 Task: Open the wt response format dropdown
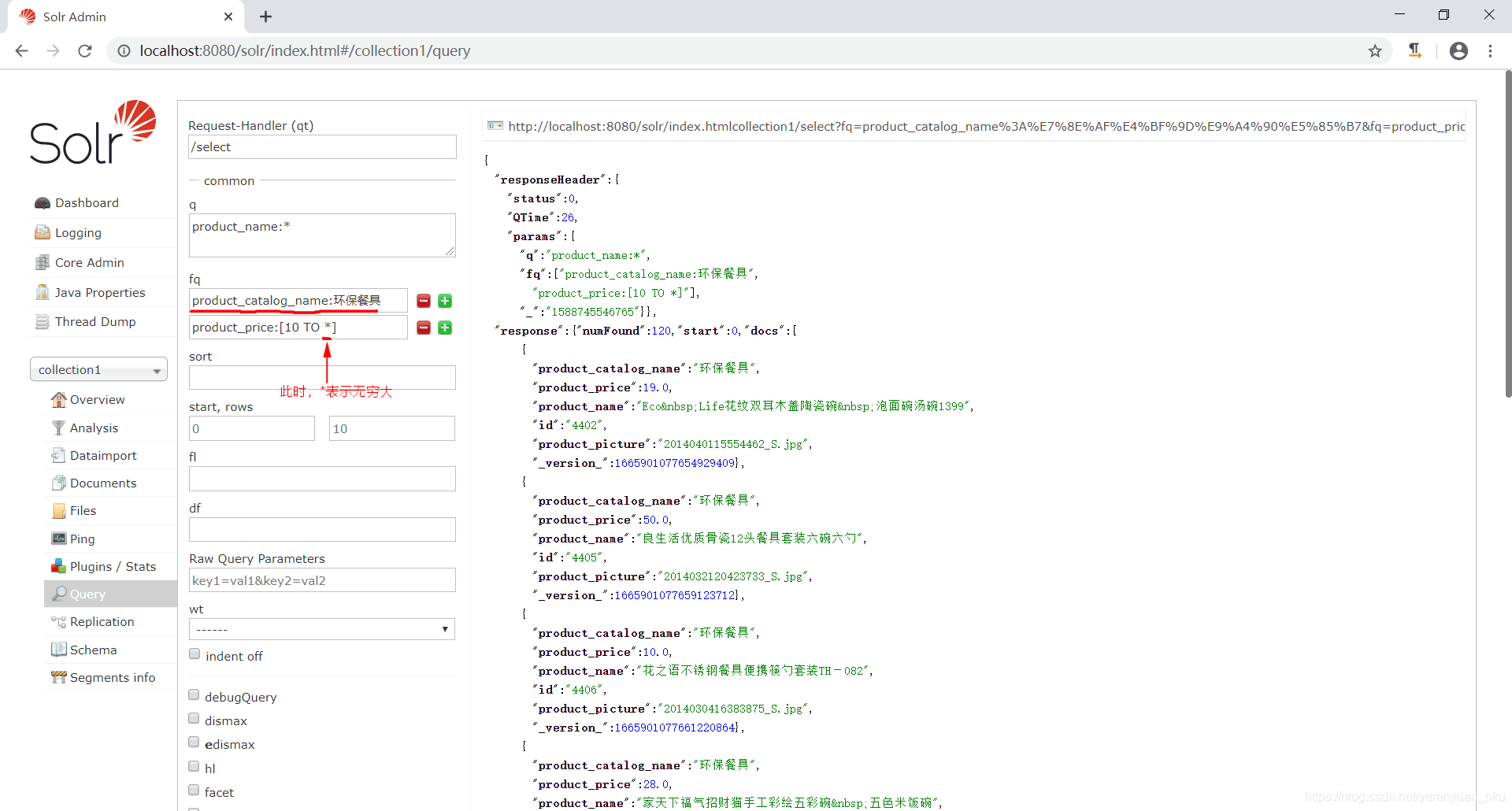pyautogui.click(x=322, y=629)
